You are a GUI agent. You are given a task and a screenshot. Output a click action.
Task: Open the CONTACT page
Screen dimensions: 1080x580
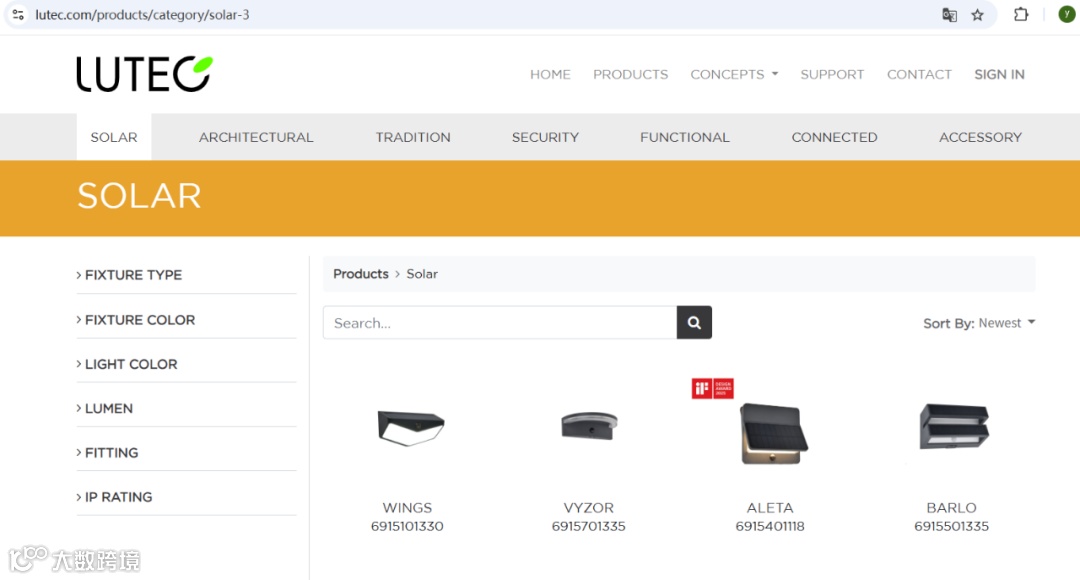tap(919, 74)
